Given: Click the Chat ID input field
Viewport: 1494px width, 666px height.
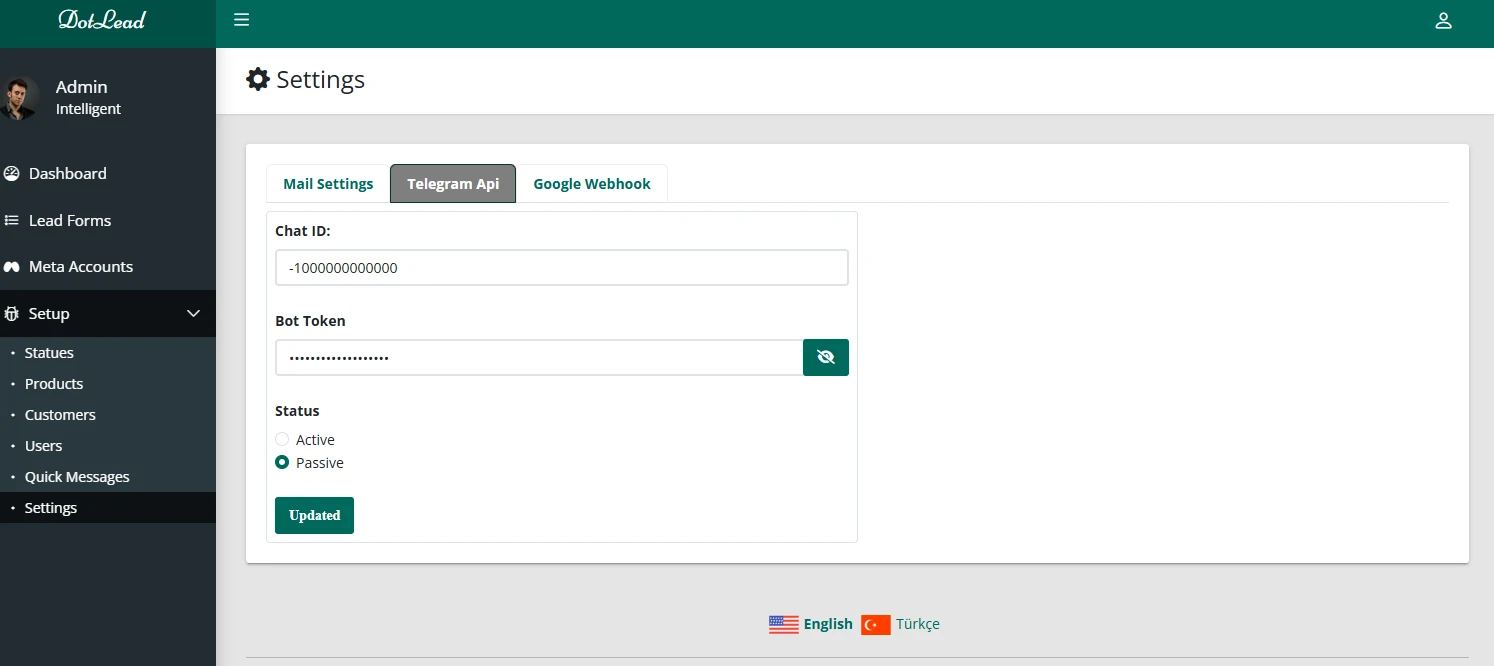Looking at the screenshot, I should (x=561, y=268).
